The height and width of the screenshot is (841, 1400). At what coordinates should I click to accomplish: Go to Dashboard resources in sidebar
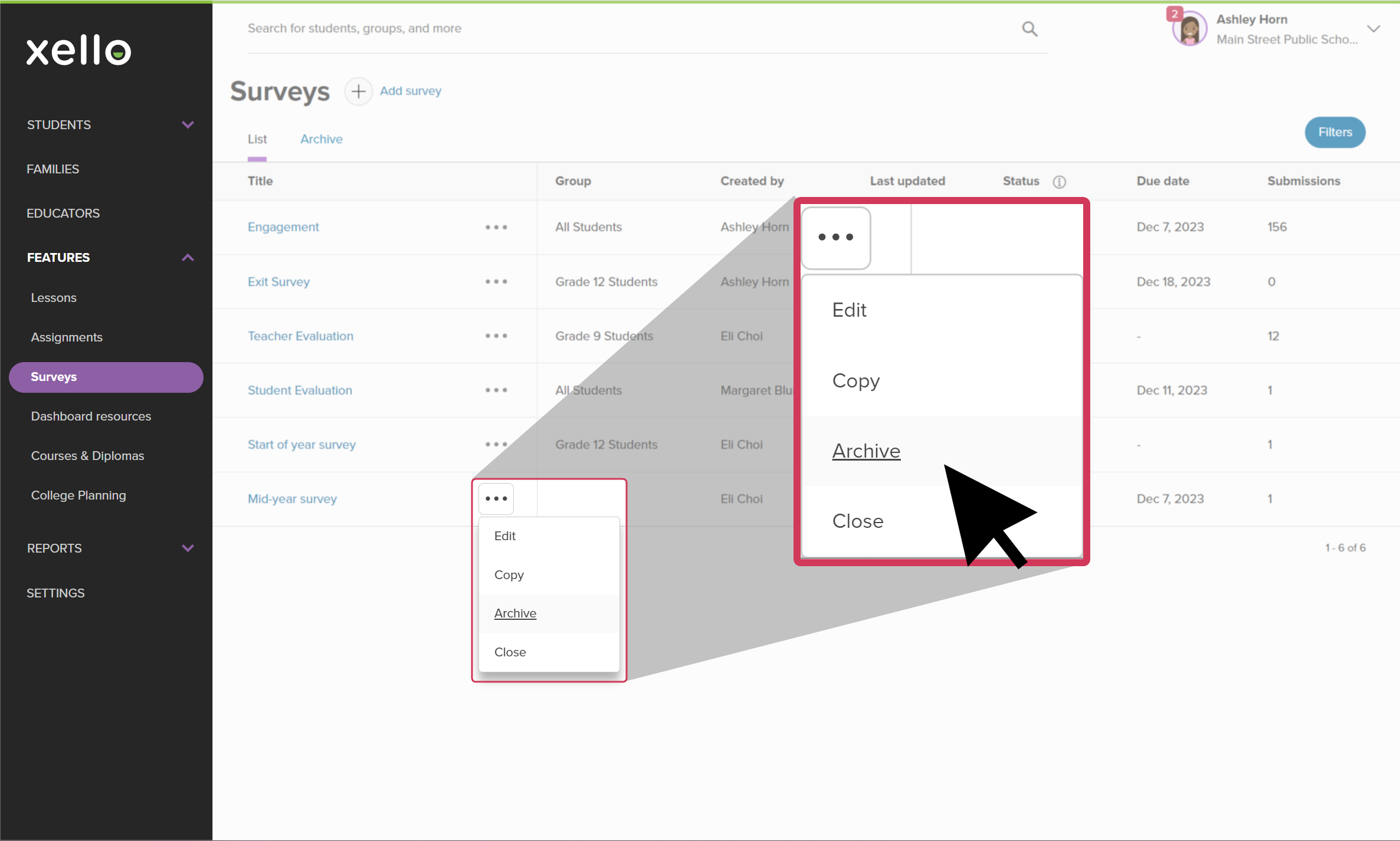tap(91, 416)
